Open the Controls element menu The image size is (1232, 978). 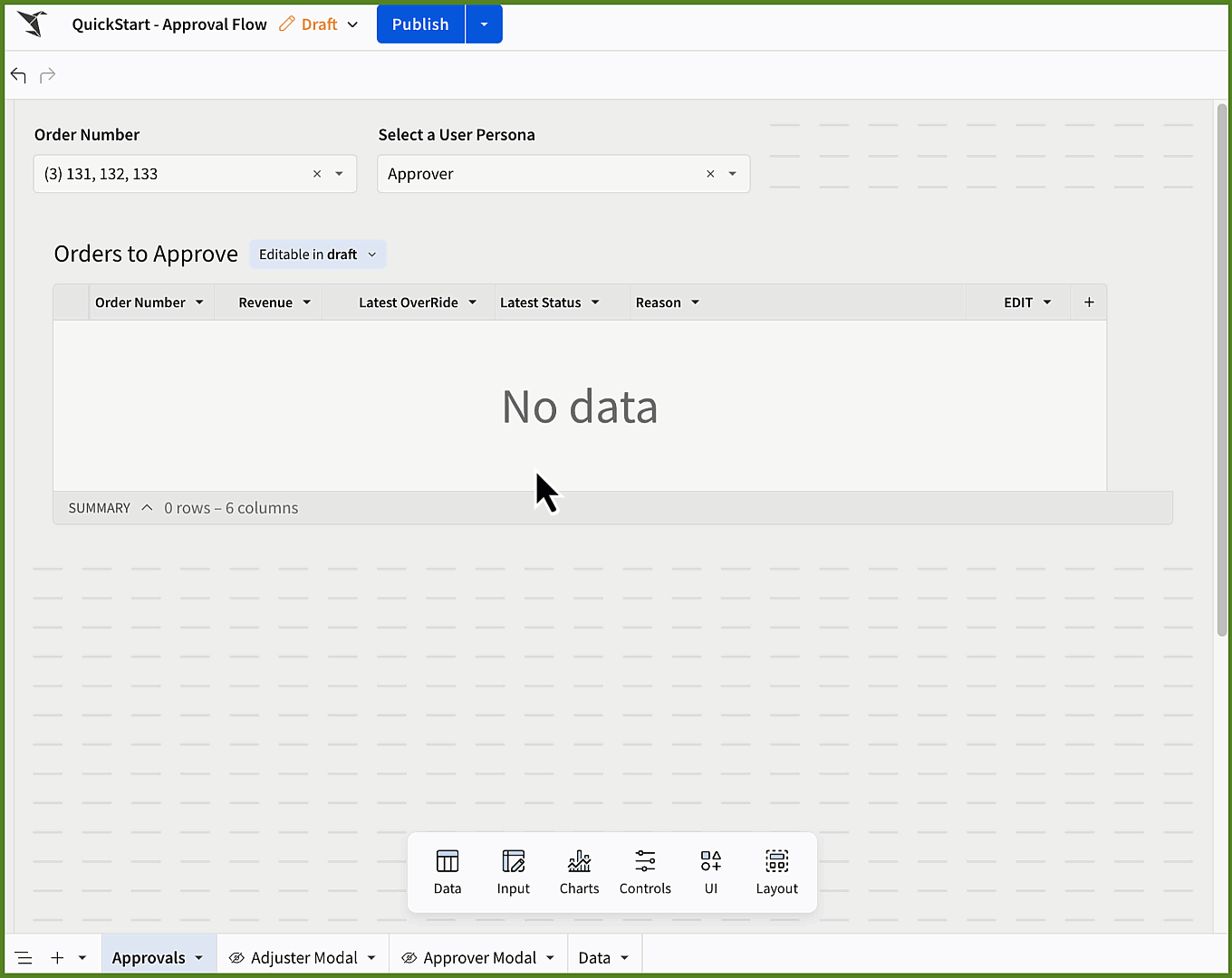[645, 872]
